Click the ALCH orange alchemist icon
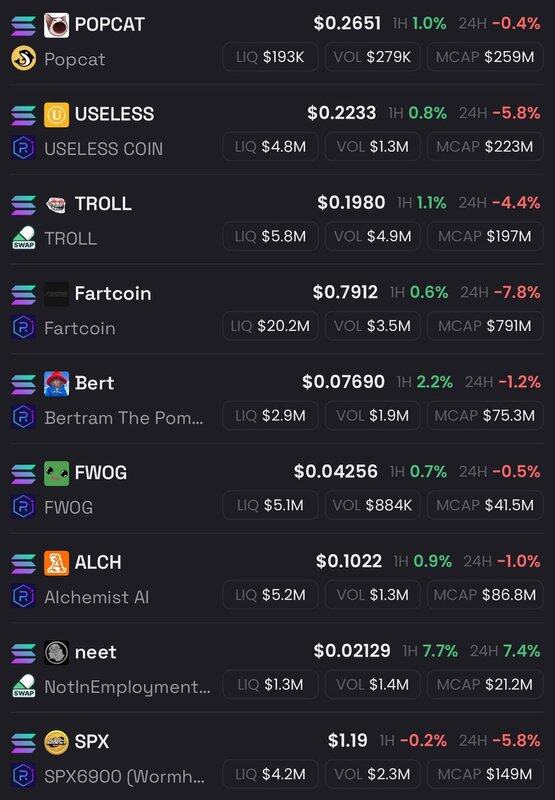Image resolution: width=555 pixels, height=800 pixels. tap(56, 563)
